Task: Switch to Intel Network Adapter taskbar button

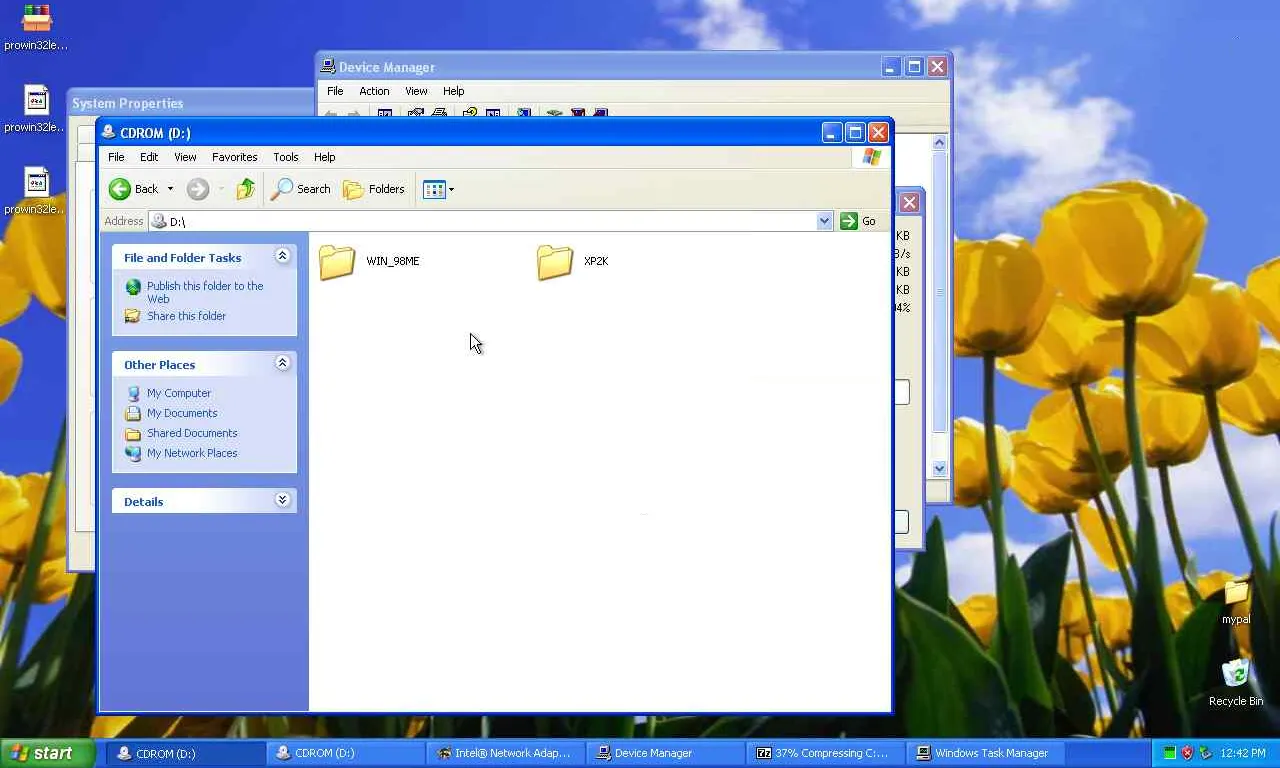Action: (x=506, y=753)
